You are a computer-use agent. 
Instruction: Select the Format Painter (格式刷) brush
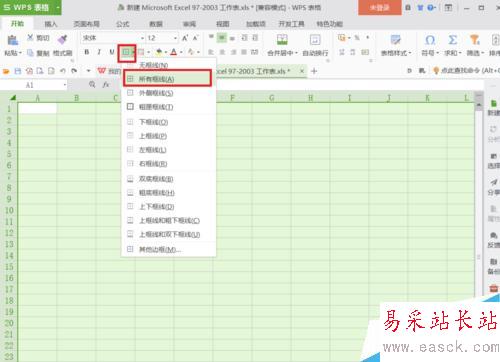62,40
